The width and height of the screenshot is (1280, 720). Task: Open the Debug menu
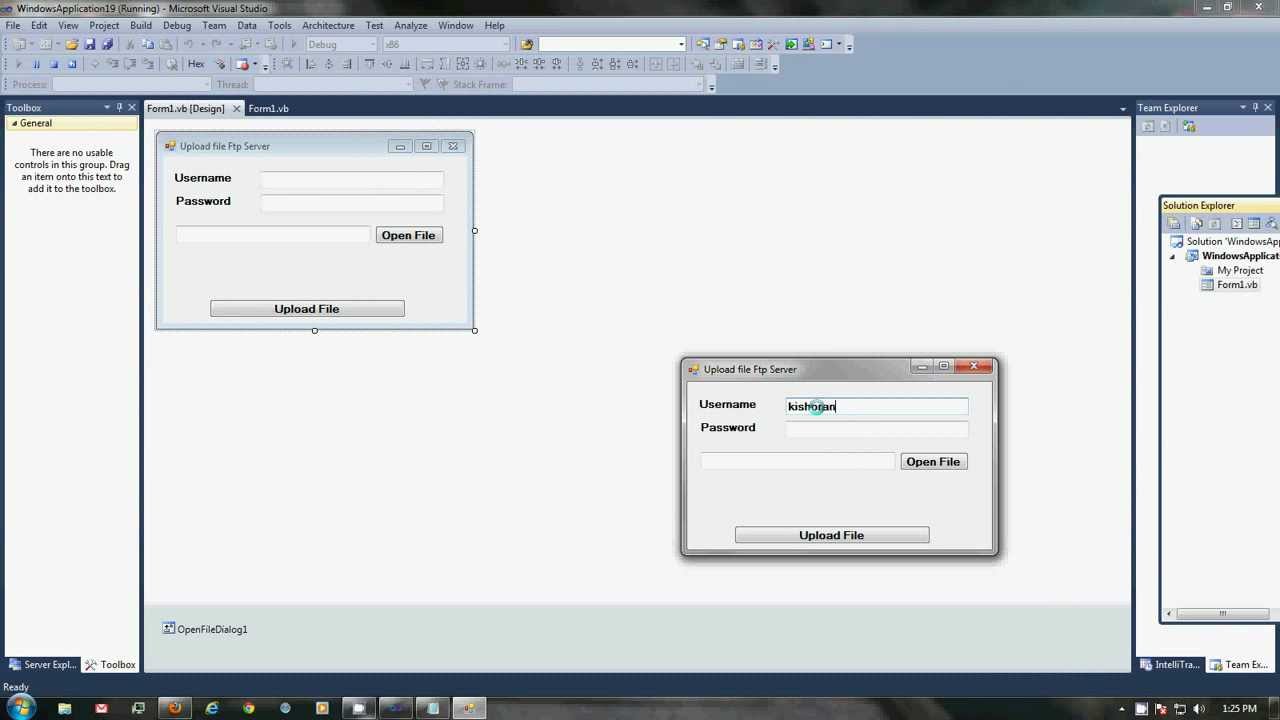pyautogui.click(x=177, y=25)
